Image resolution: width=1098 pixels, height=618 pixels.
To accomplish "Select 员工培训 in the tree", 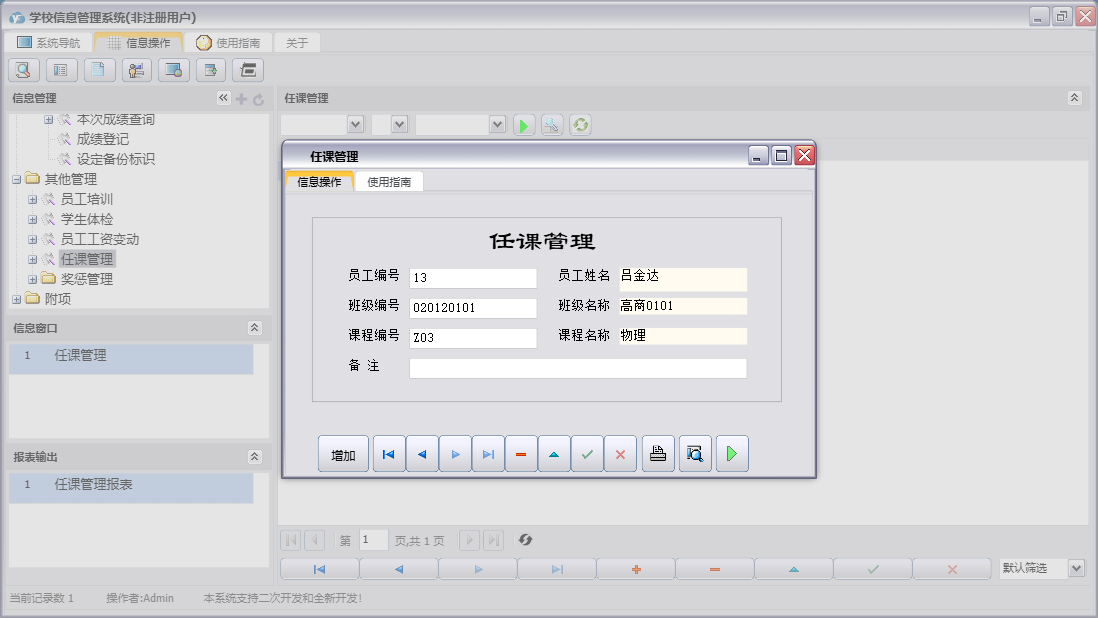I will (86, 200).
